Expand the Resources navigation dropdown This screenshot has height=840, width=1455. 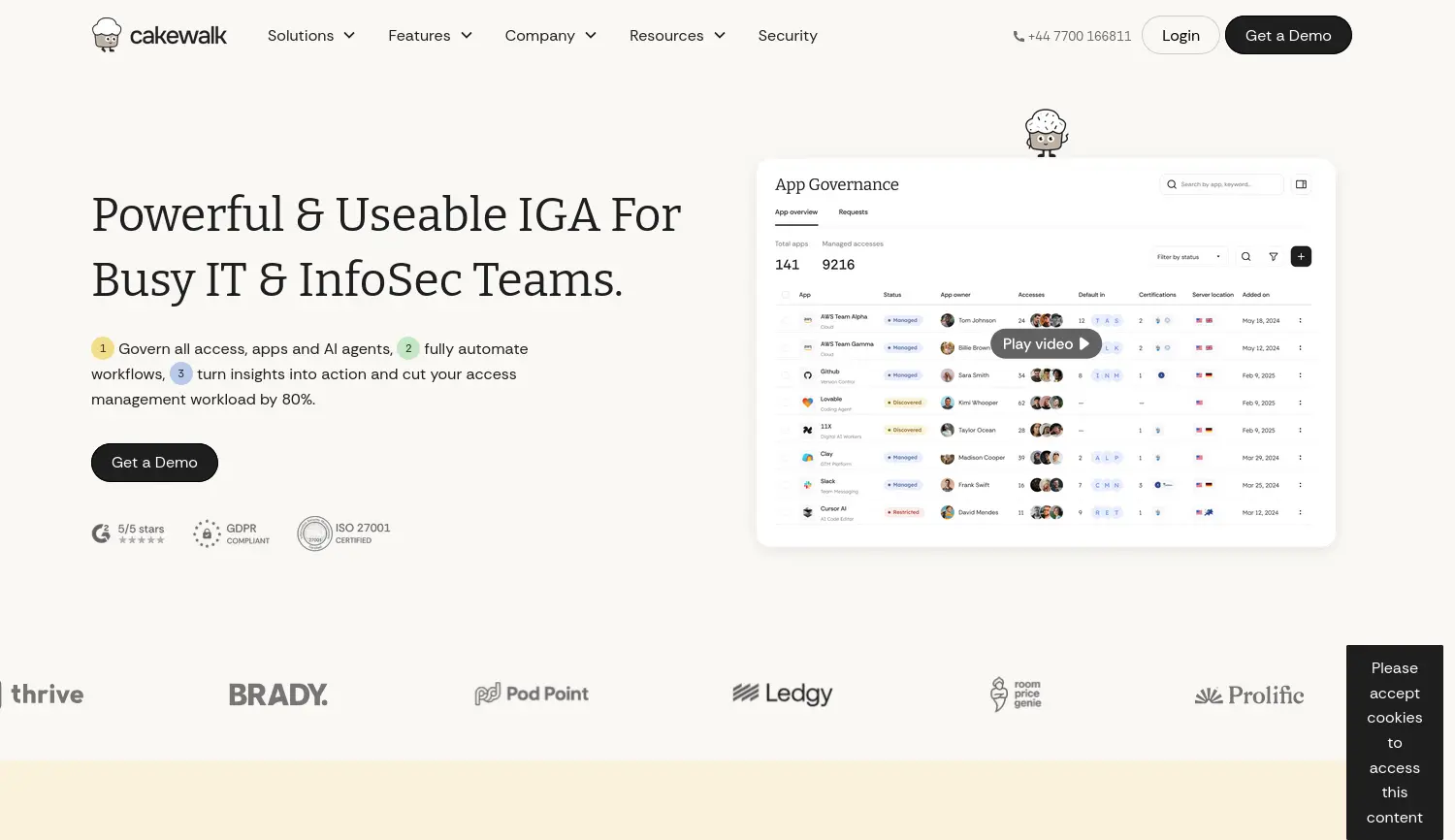(x=677, y=36)
